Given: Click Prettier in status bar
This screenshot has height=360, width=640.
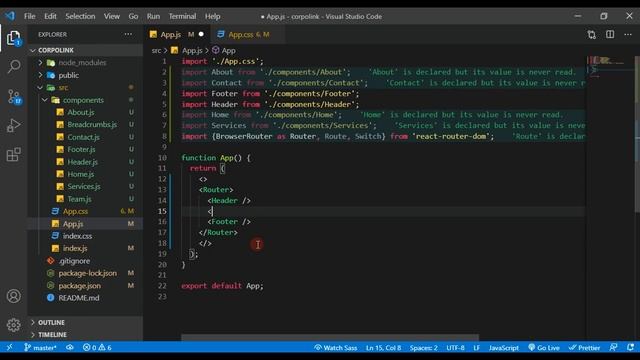Looking at the screenshot, I should click(584, 347).
